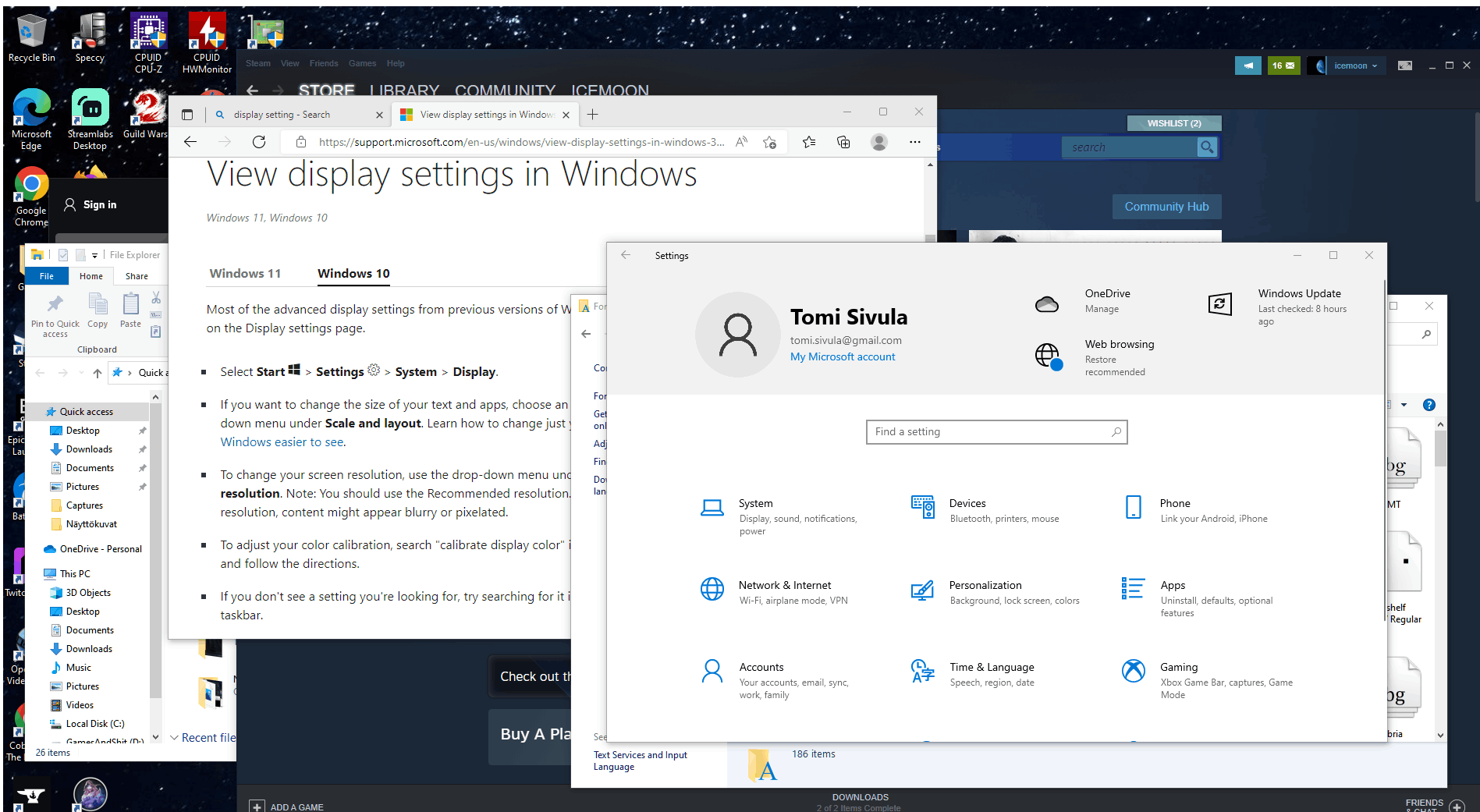Launch Speccy from the desktop
The image size is (1480, 812).
(x=90, y=37)
